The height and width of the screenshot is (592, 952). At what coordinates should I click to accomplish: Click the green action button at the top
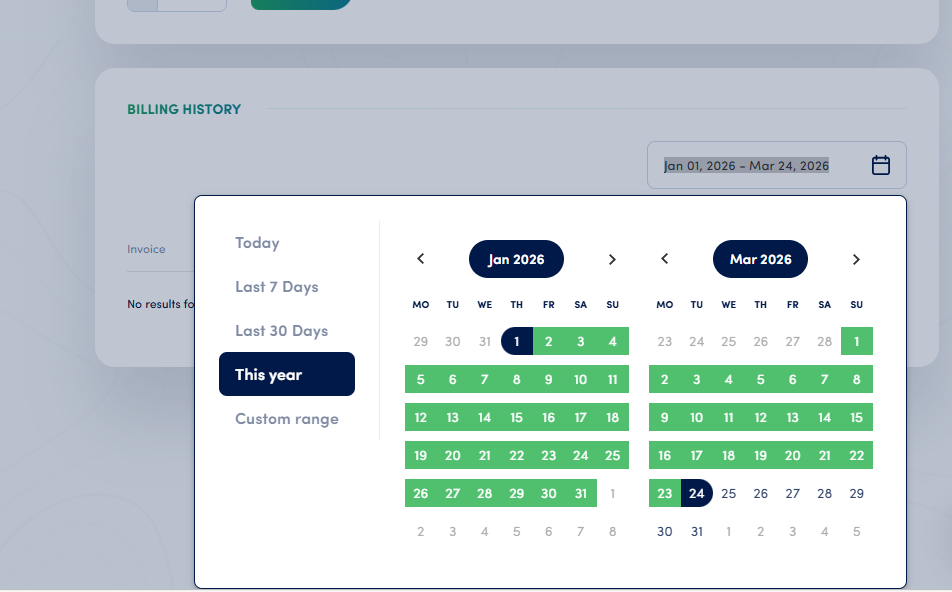click(x=300, y=4)
